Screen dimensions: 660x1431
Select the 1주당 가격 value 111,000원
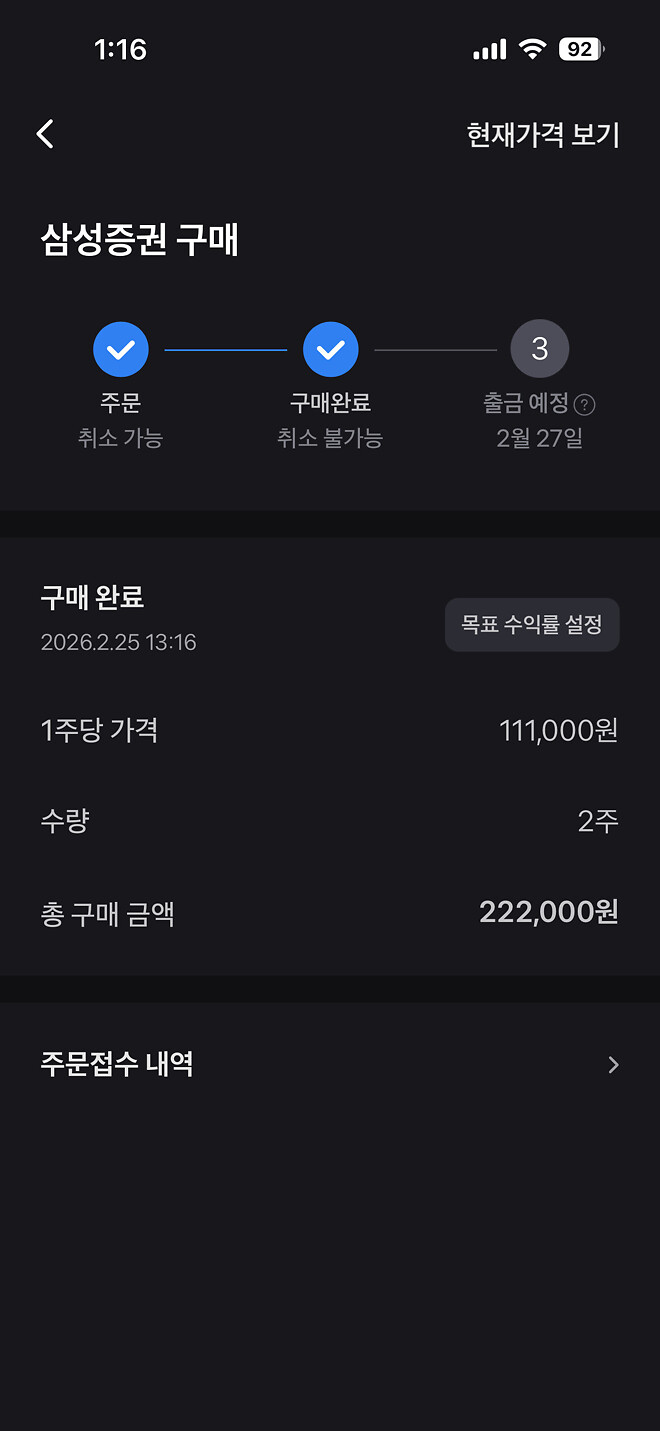pyautogui.click(x=558, y=730)
